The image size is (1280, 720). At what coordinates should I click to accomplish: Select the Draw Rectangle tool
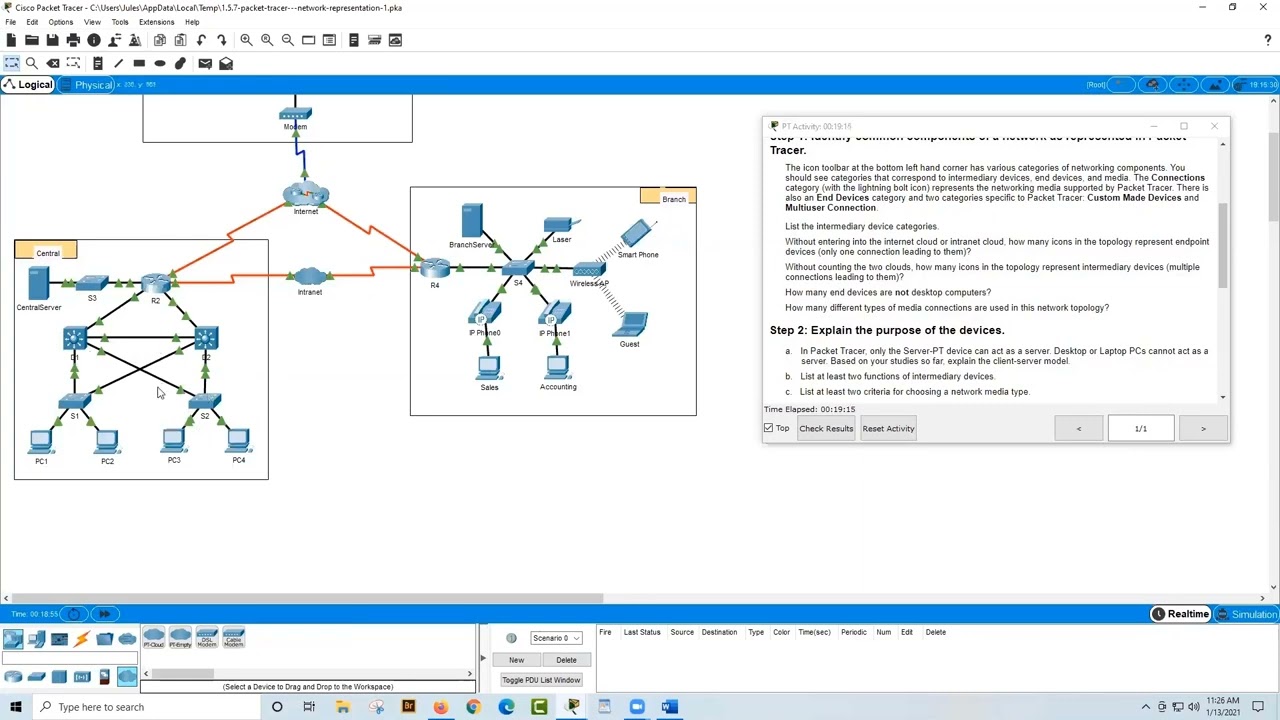[139, 63]
